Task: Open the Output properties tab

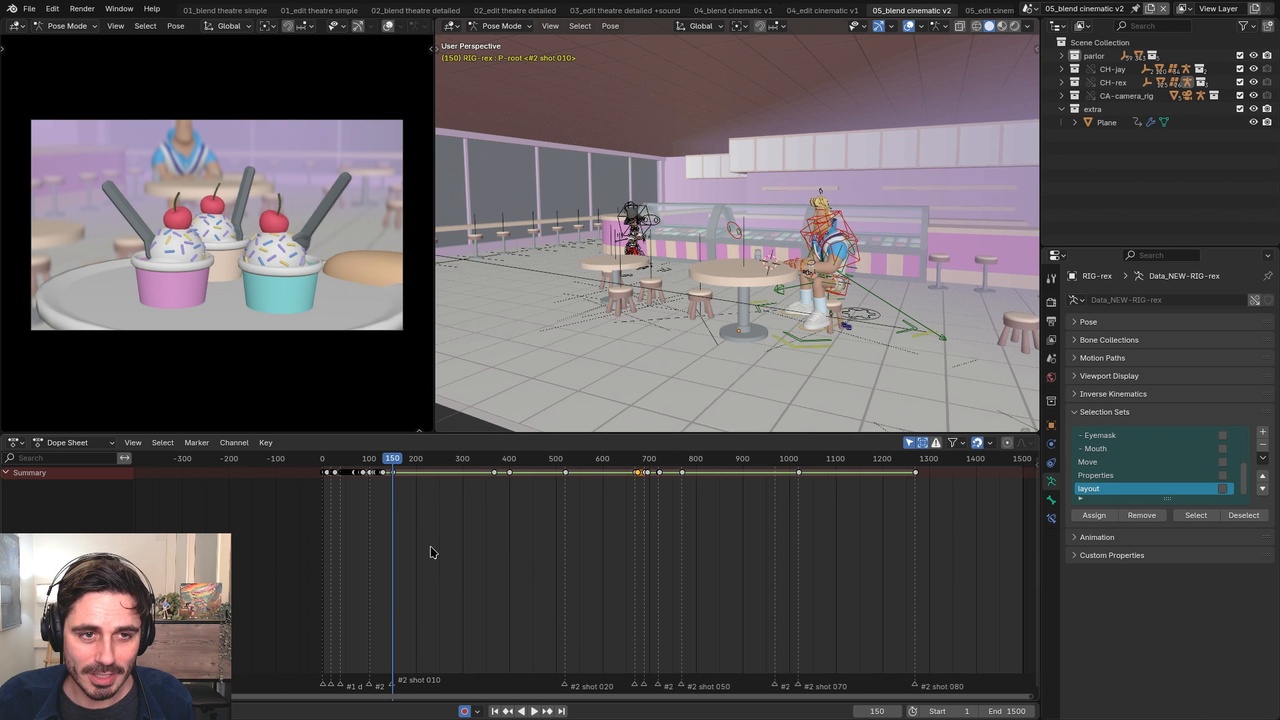Action: pos(1051,320)
